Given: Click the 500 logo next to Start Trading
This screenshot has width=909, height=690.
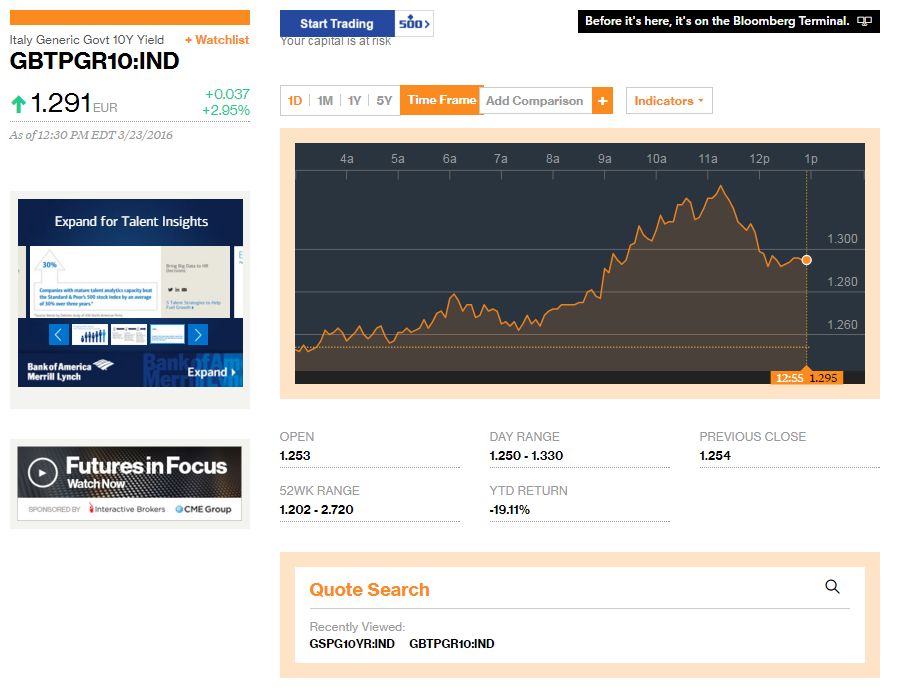Looking at the screenshot, I should click(x=414, y=23).
